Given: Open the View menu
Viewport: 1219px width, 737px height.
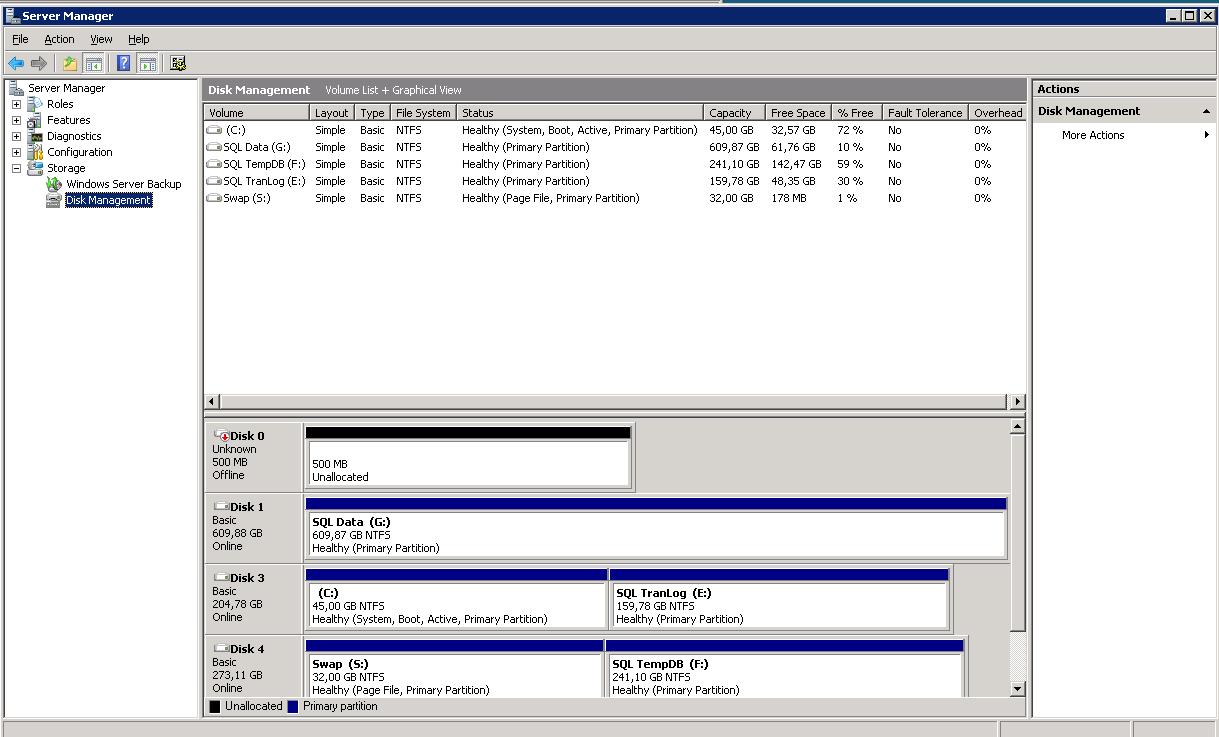Looking at the screenshot, I should click(x=101, y=39).
